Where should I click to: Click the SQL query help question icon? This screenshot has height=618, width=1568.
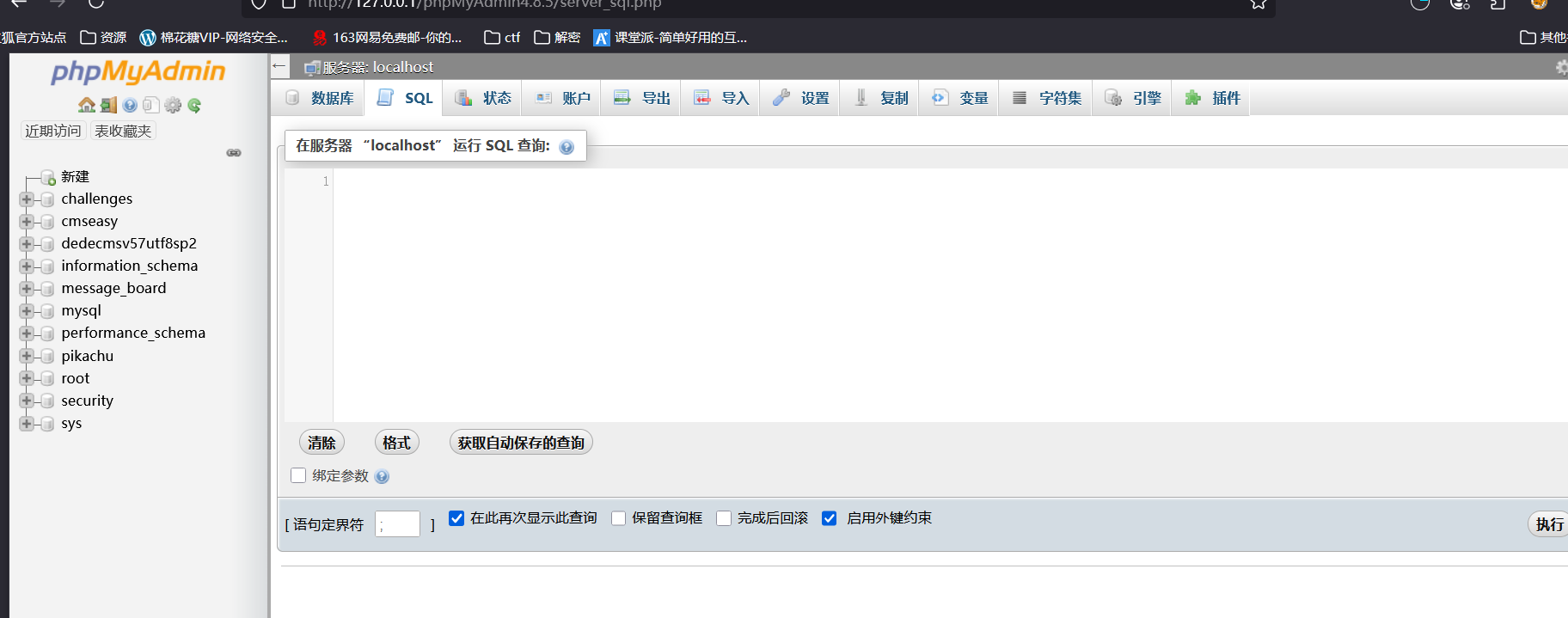click(567, 147)
